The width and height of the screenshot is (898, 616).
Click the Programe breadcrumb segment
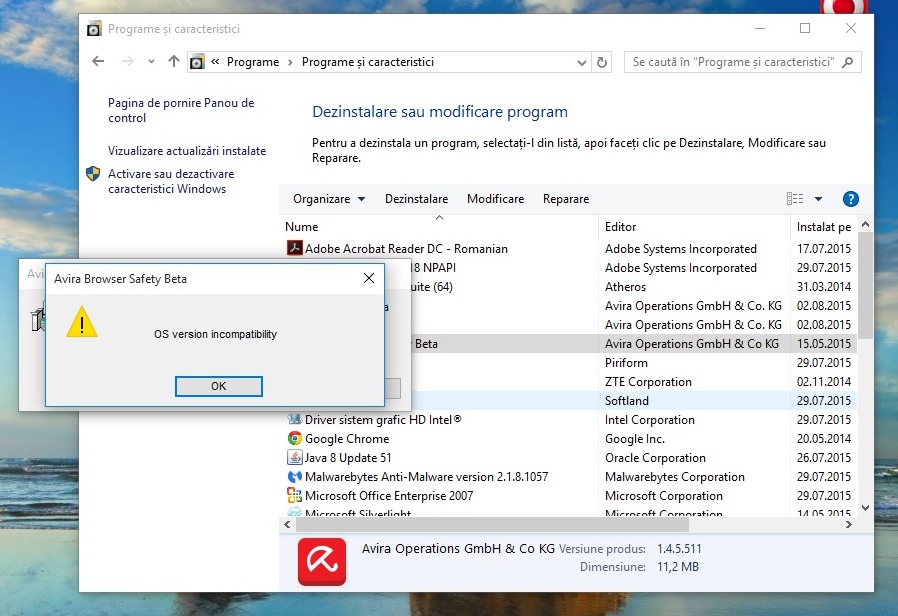pyautogui.click(x=253, y=62)
